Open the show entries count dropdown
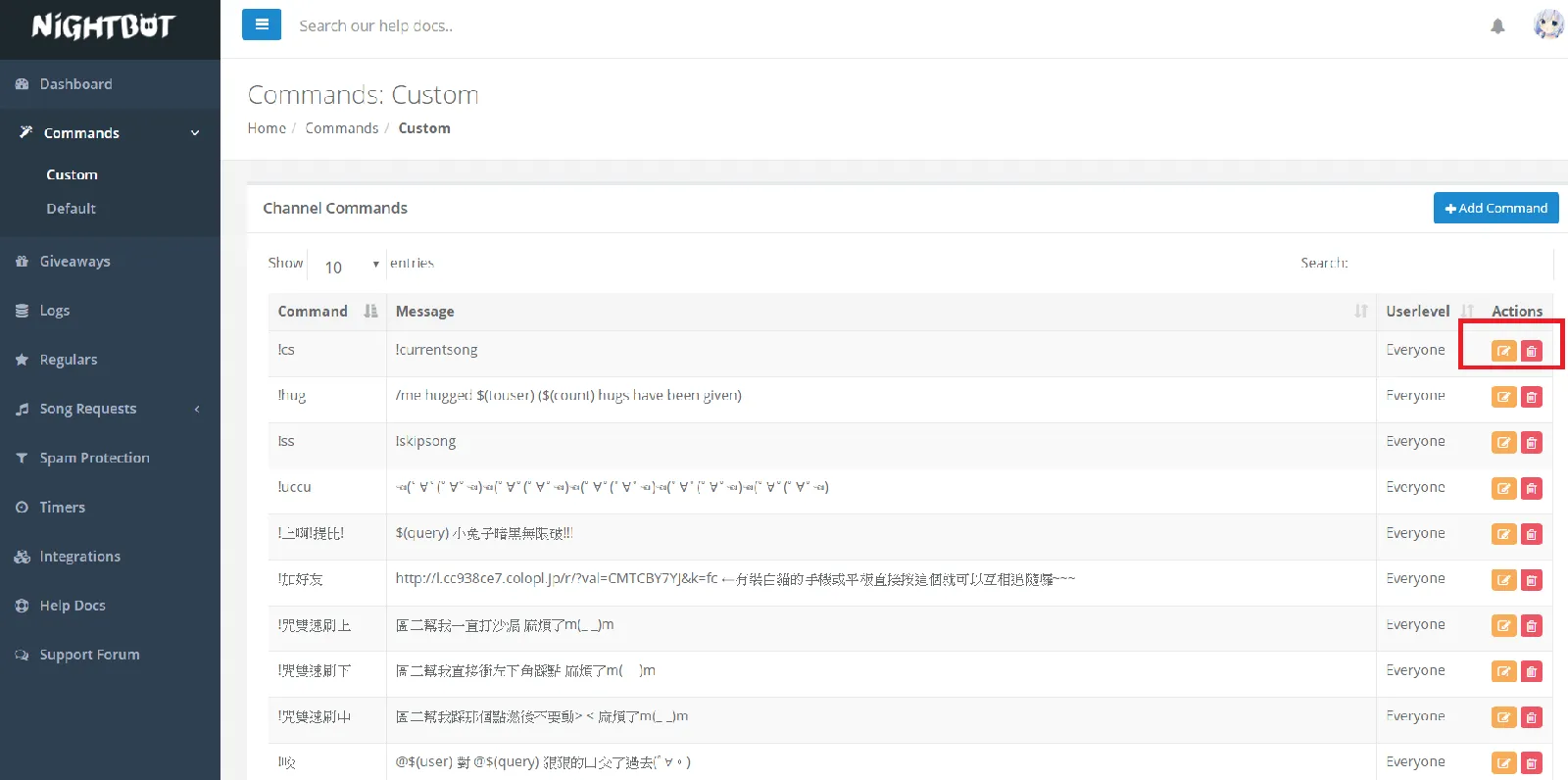Image resolution: width=1568 pixels, height=780 pixels. coord(348,266)
